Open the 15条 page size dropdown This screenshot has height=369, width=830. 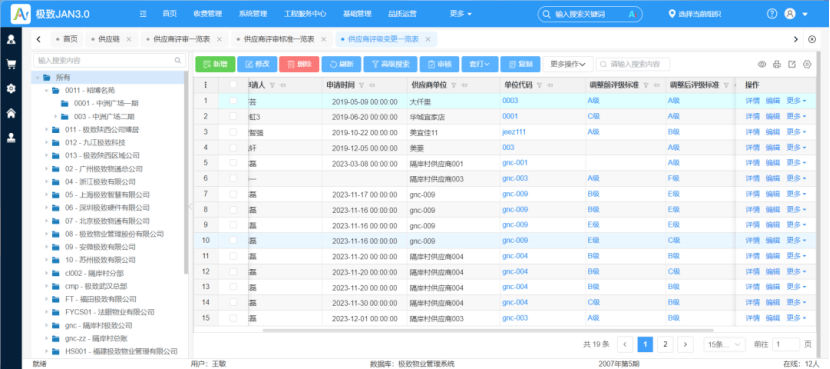tap(725, 344)
